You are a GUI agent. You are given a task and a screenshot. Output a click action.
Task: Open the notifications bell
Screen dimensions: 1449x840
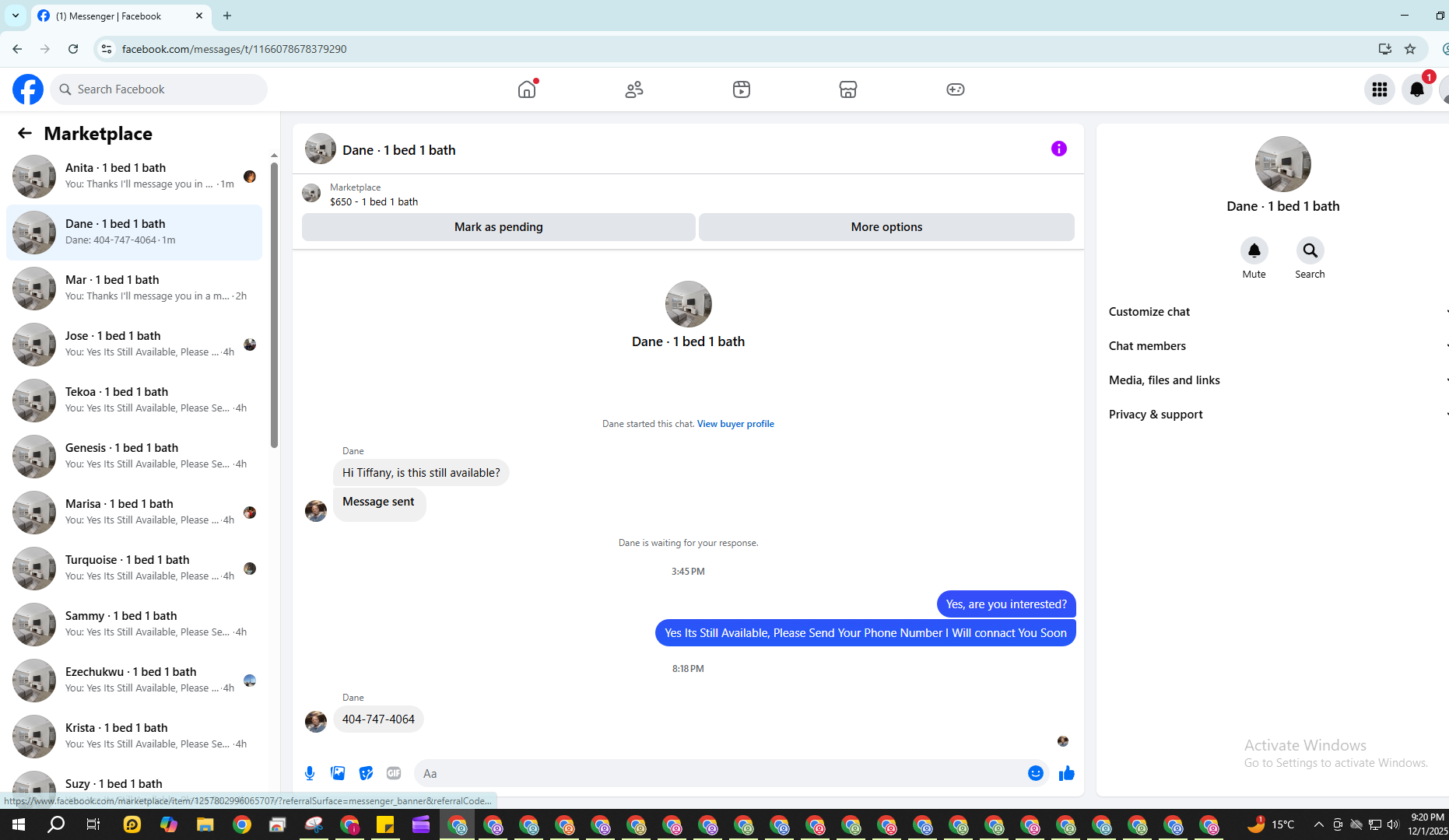(x=1417, y=89)
